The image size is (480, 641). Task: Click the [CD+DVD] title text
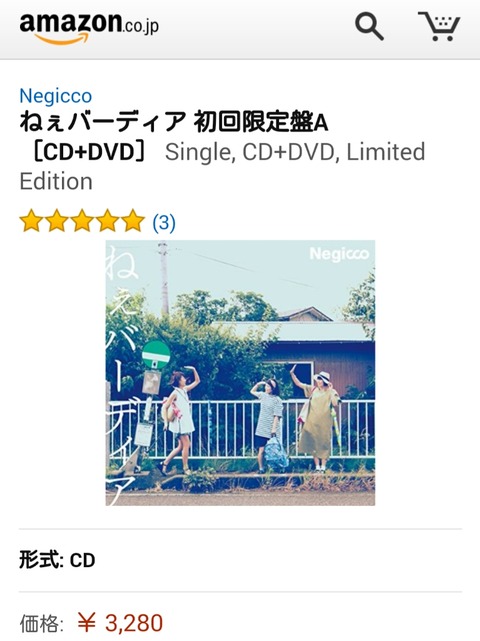88,152
